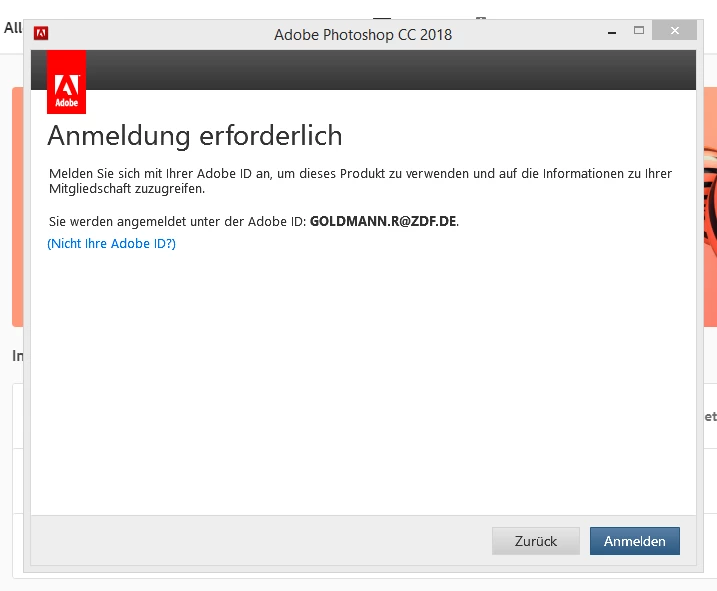
Task: Maximize the Adobe Photoshop CC 2018 dialog
Action: tap(639, 31)
